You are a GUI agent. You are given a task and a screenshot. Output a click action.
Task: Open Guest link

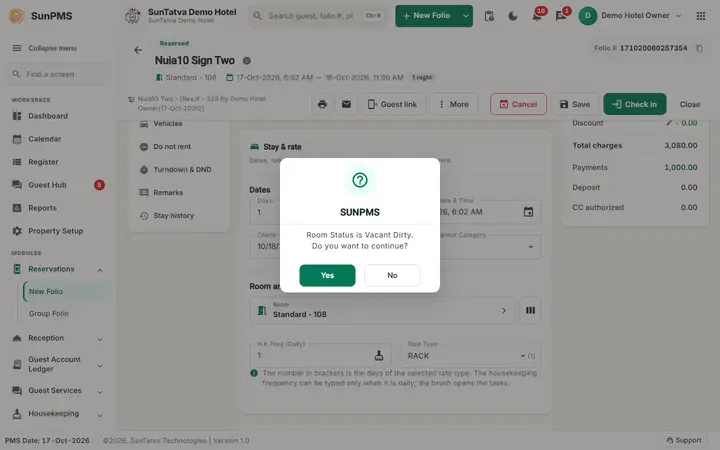pos(392,104)
